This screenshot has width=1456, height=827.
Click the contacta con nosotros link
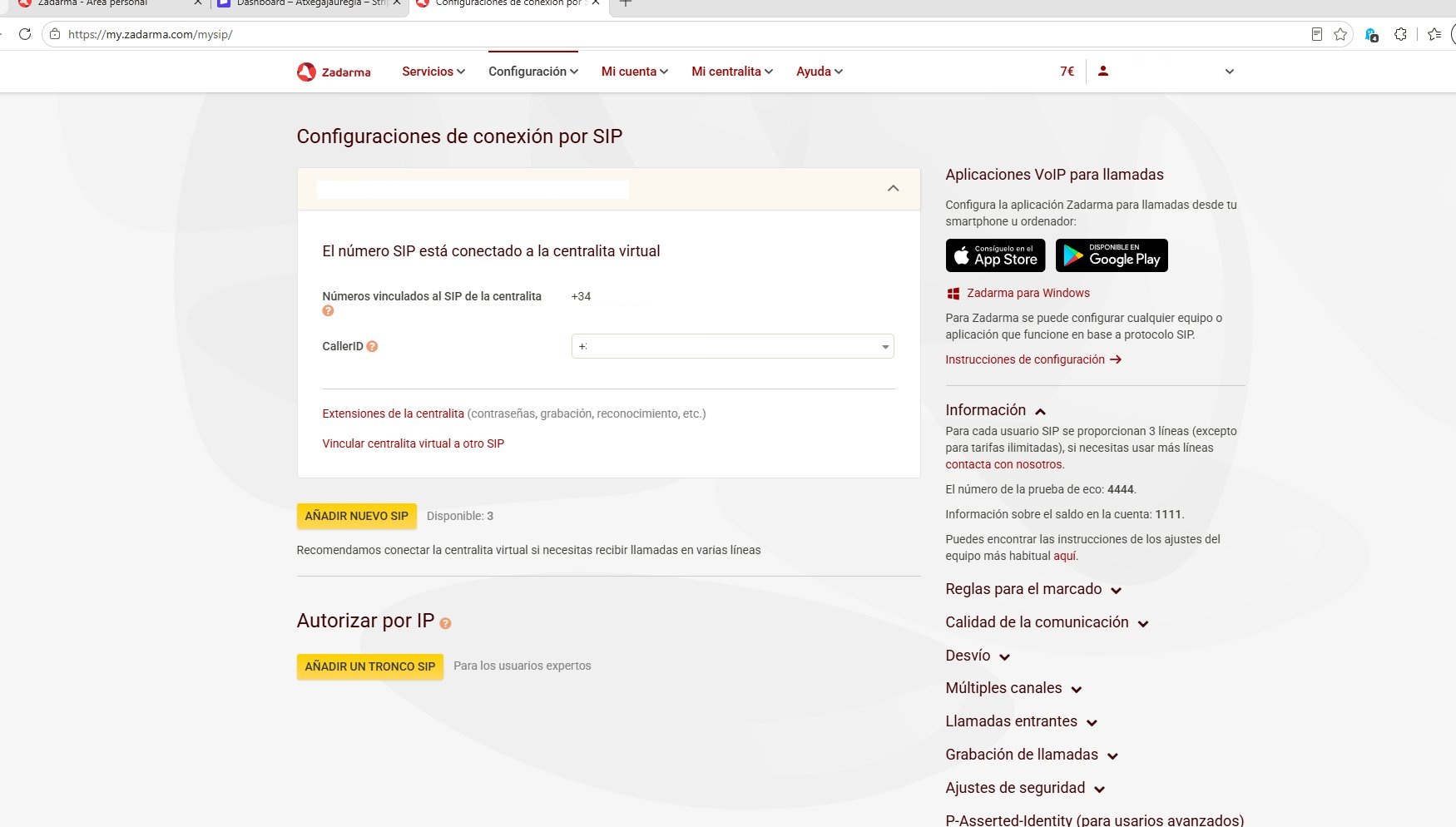coord(1004,464)
